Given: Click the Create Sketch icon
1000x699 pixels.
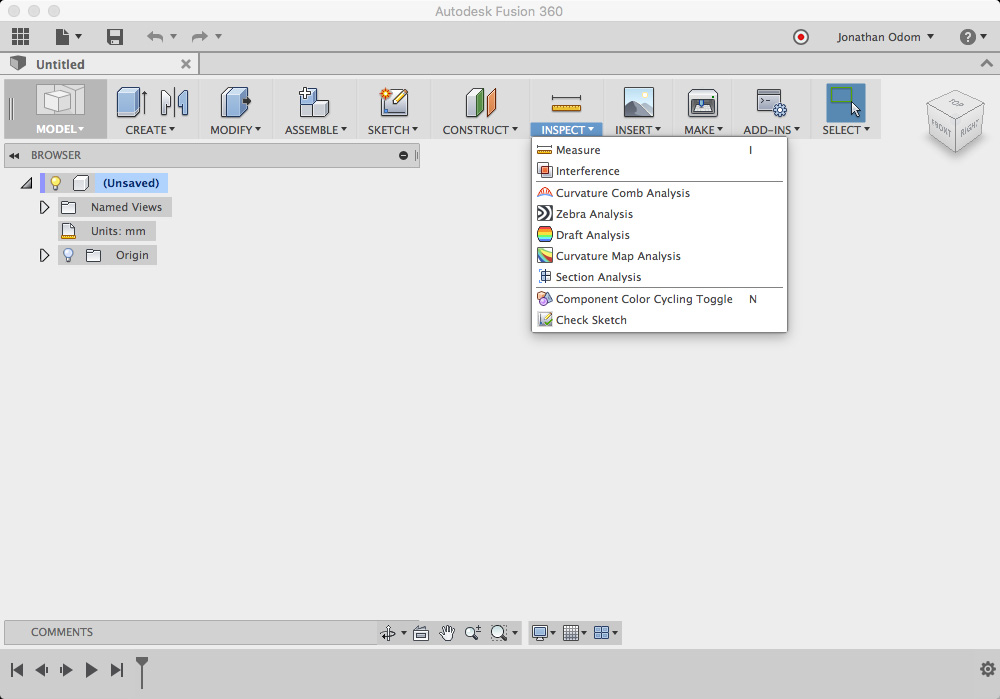Looking at the screenshot, I should point(393,102).
